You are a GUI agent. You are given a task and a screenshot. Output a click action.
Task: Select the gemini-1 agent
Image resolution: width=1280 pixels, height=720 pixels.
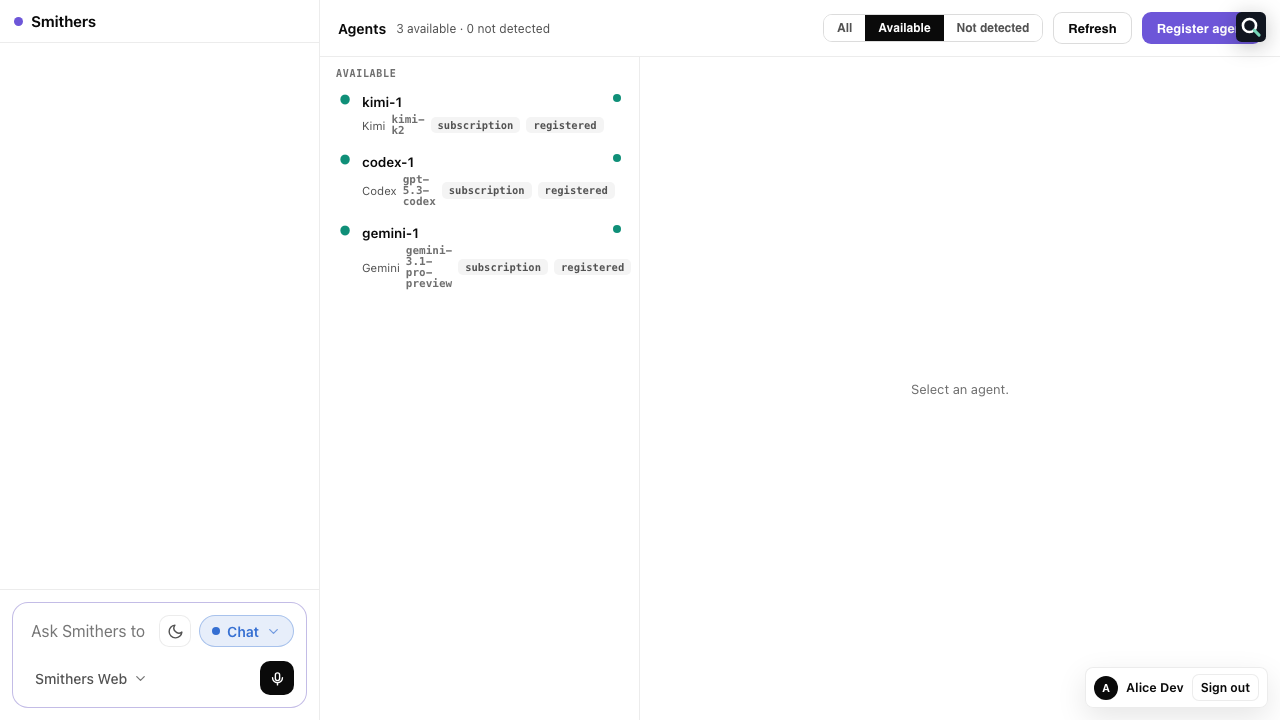(479, 256)
